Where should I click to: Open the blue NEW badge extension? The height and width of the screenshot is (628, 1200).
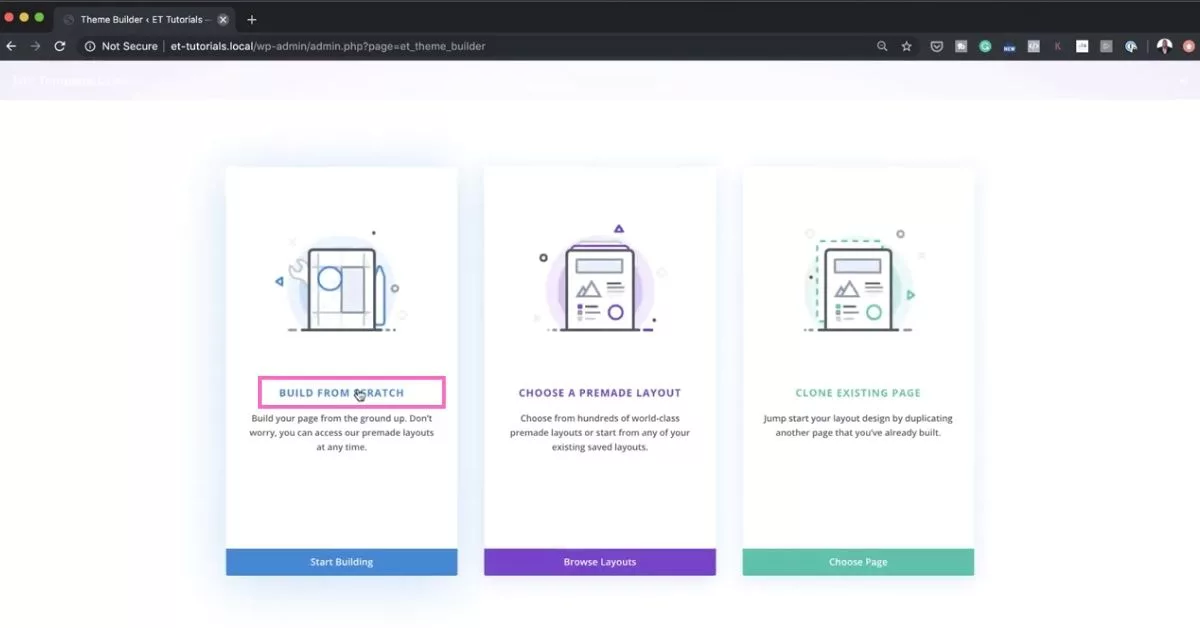[x=1009, y=46]
